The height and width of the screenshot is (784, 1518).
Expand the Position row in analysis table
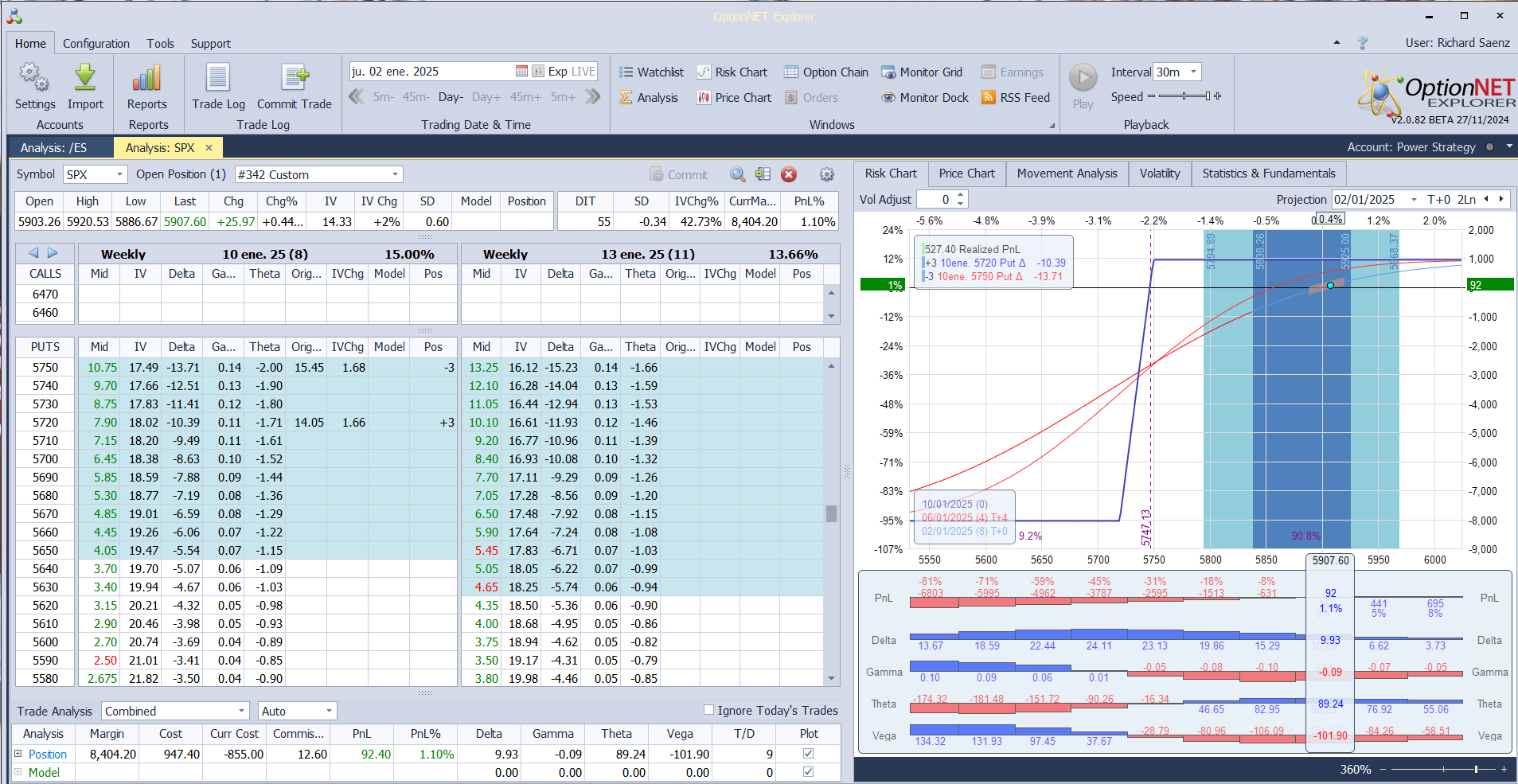[x=18, y=753]
